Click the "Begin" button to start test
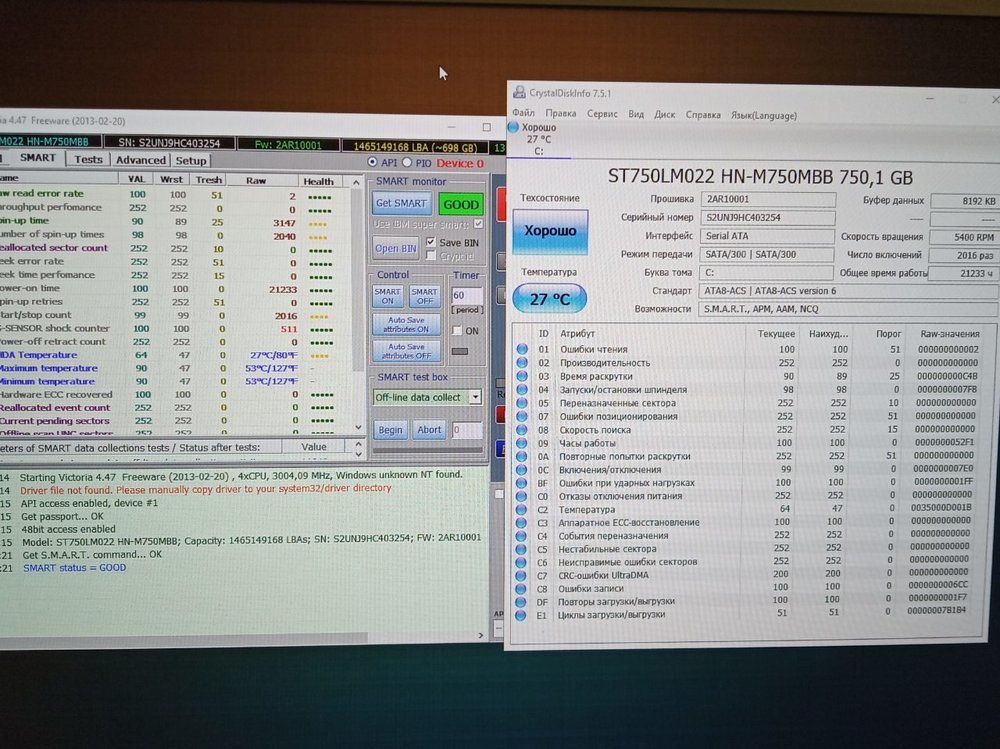The image size is (1000, 749). pos(391,429)
